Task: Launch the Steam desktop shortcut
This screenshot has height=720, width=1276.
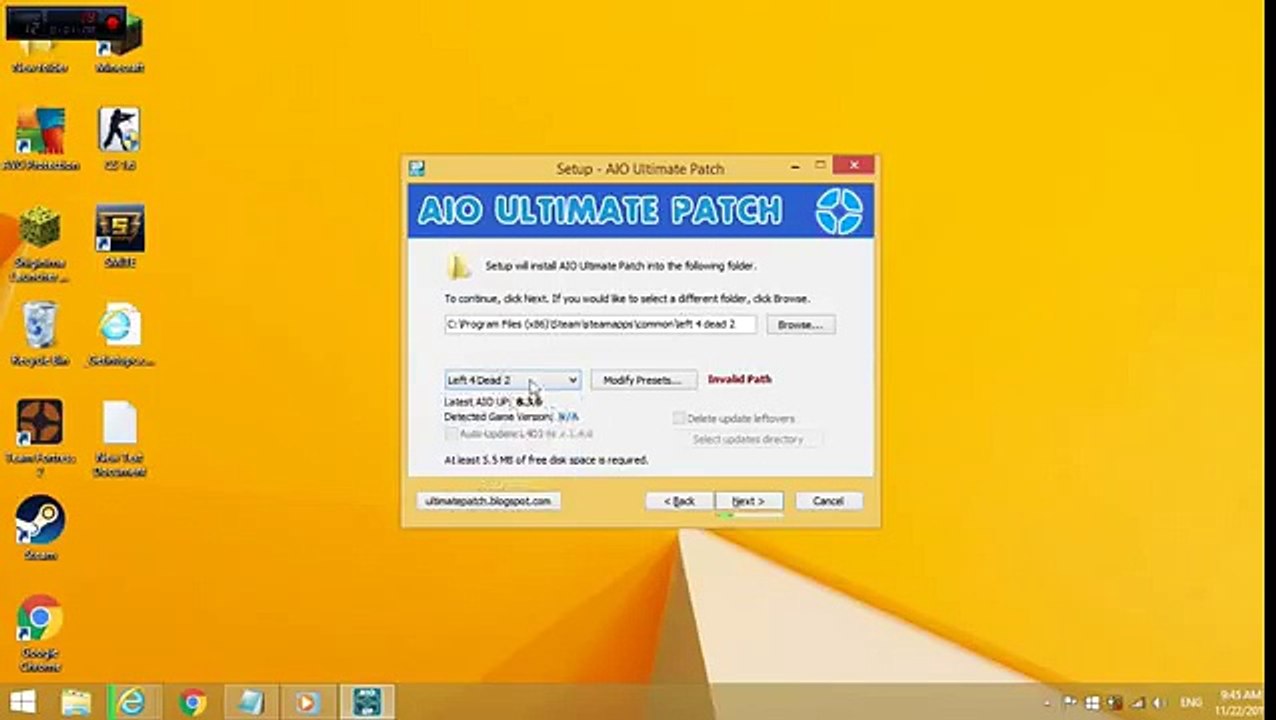Action: coord(40,528)
